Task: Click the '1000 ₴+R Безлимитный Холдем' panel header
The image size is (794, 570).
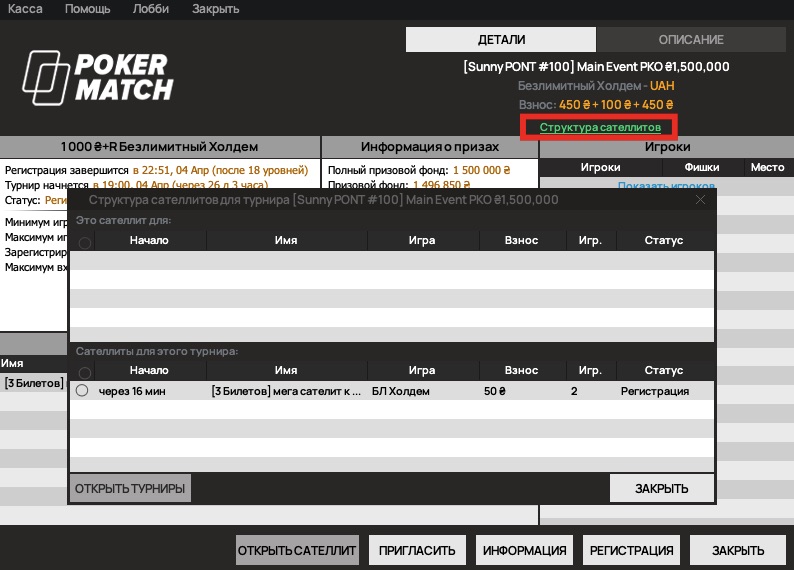Action: click(x=160, y=147)
